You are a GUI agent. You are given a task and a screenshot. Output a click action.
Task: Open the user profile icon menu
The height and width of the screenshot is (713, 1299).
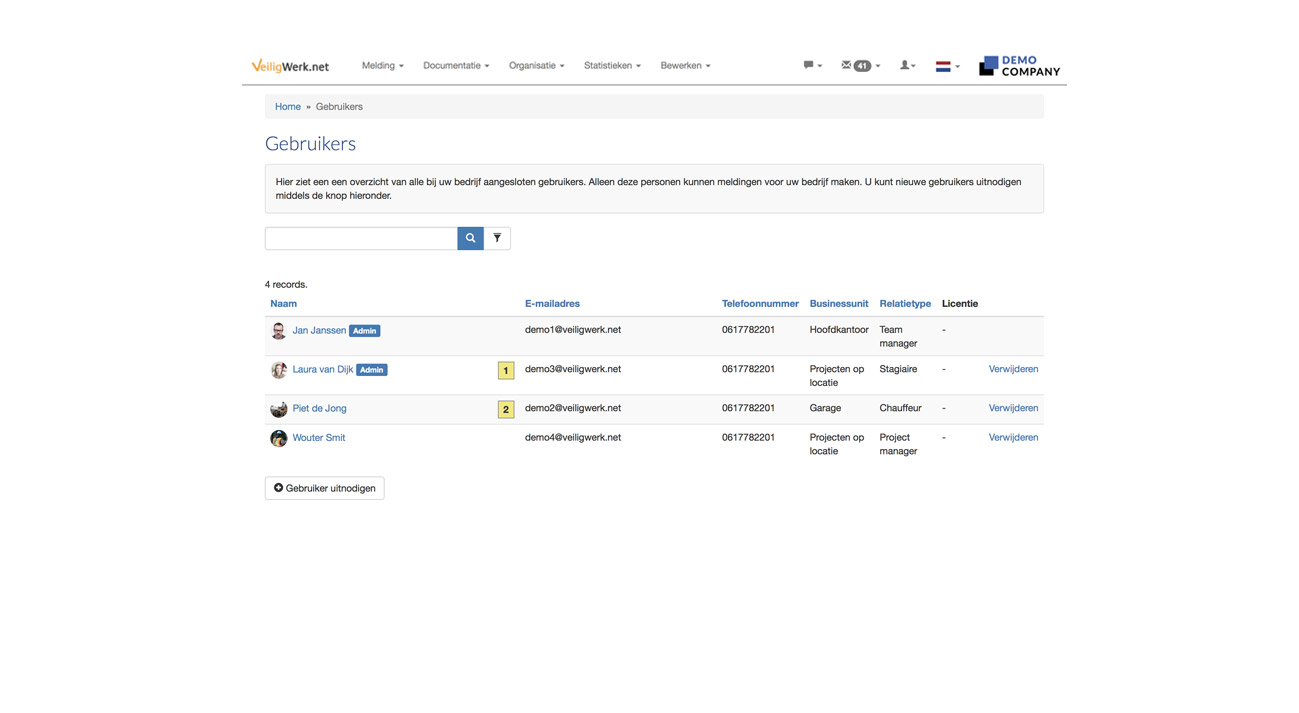pyautogui.click(x=907, y=66)
